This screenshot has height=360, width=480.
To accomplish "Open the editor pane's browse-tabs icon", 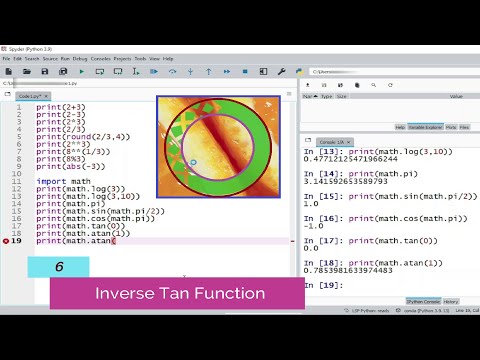I will [x=7, y=94].
